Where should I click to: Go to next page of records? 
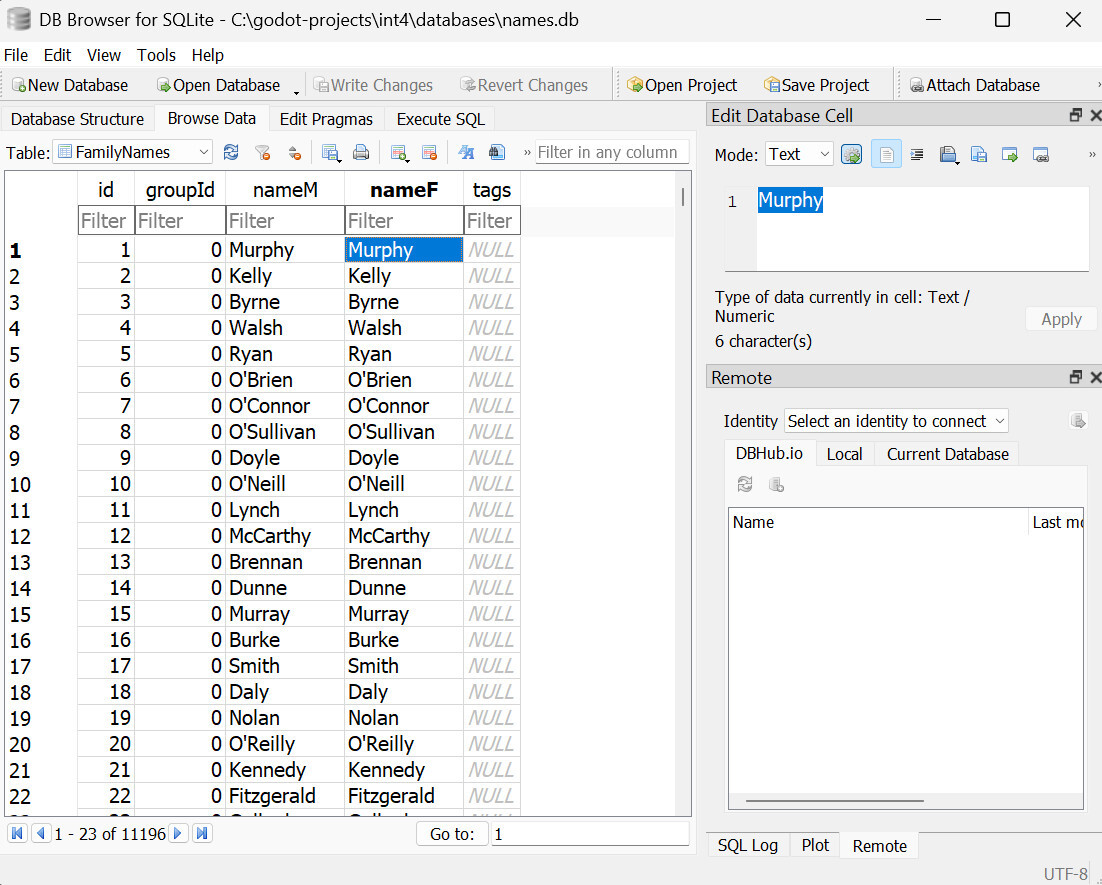pyautogui.click(x=178, y=833)
